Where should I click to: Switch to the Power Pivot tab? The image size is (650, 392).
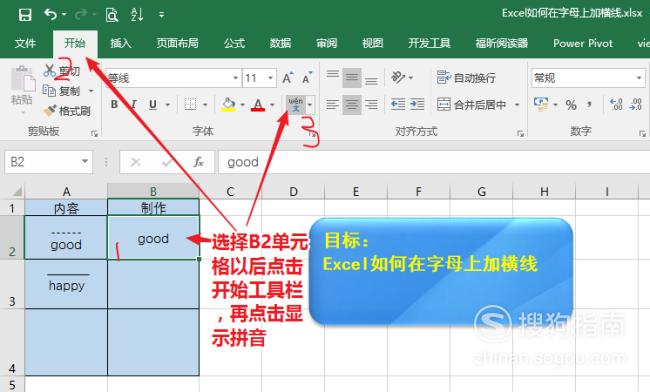point(583,43)
